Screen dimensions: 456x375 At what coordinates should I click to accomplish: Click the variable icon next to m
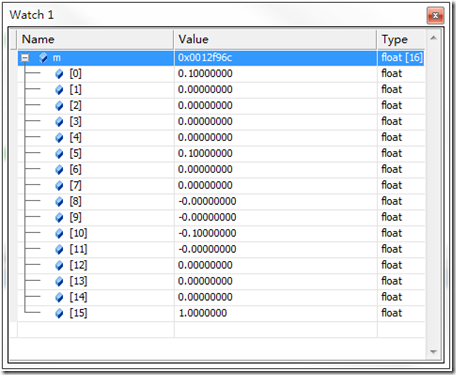click(43, 58)
